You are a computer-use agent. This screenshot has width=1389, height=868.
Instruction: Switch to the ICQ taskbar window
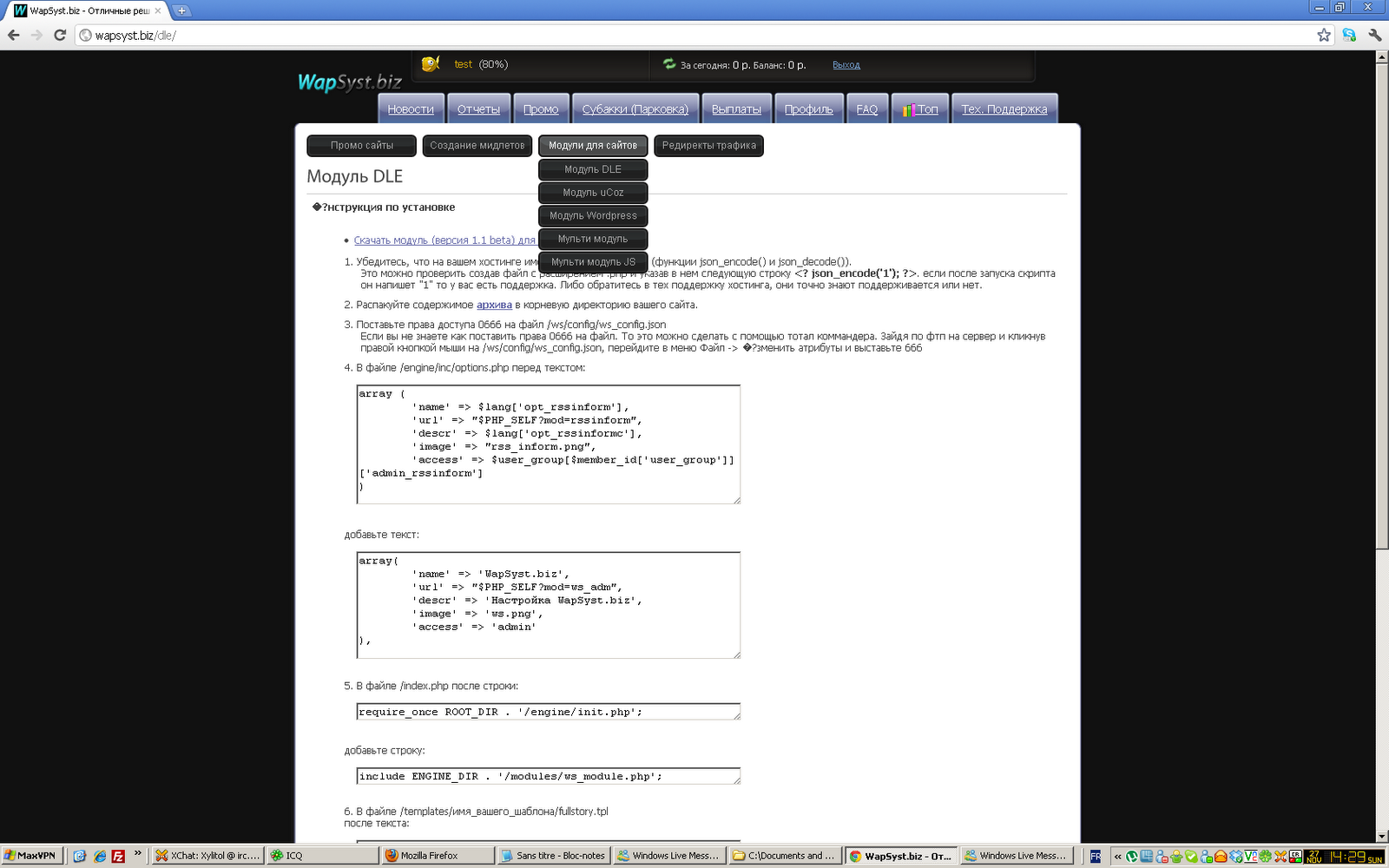pyautogui.click(x=323, y=856)
